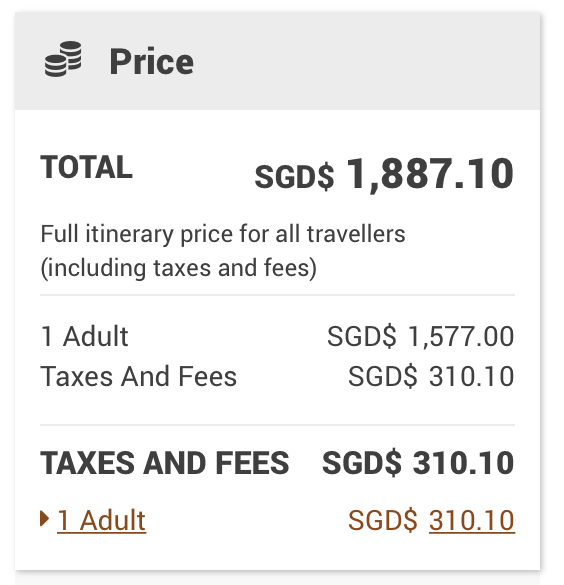Click the Price panel header title
Image resolution: width=564 pixels, height=585 pixels.
(151, 62)
